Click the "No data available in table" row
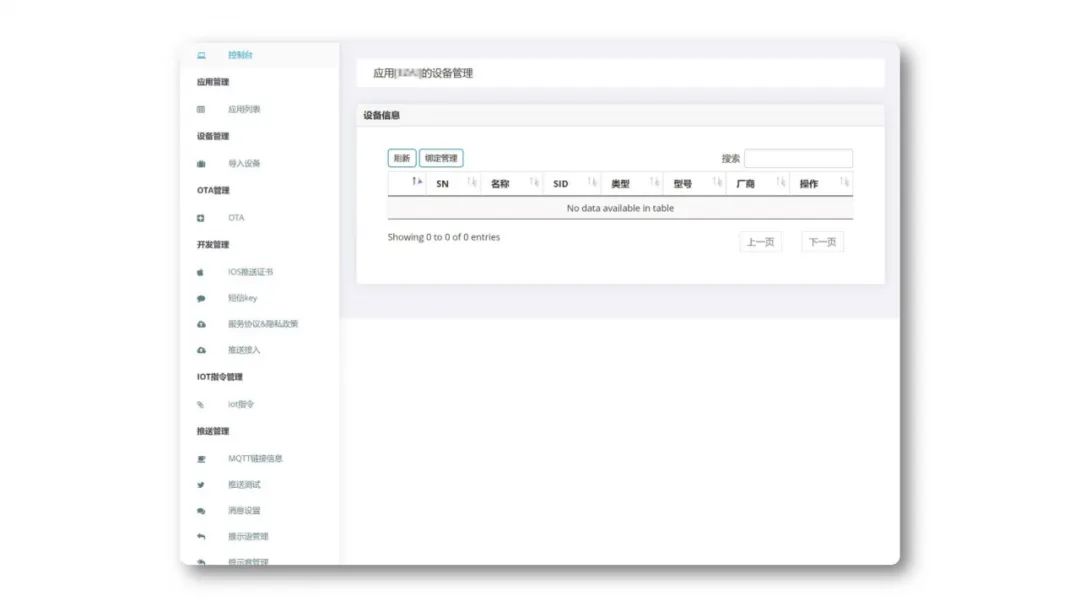This screenshot has width=1080, height=607. [x=620, y=208]
